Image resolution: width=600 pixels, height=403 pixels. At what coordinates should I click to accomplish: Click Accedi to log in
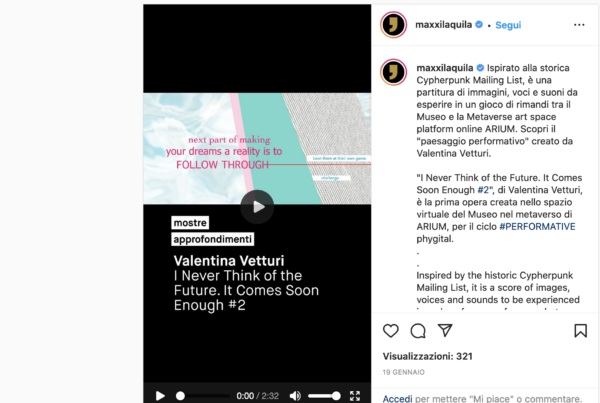coord(397,399)
